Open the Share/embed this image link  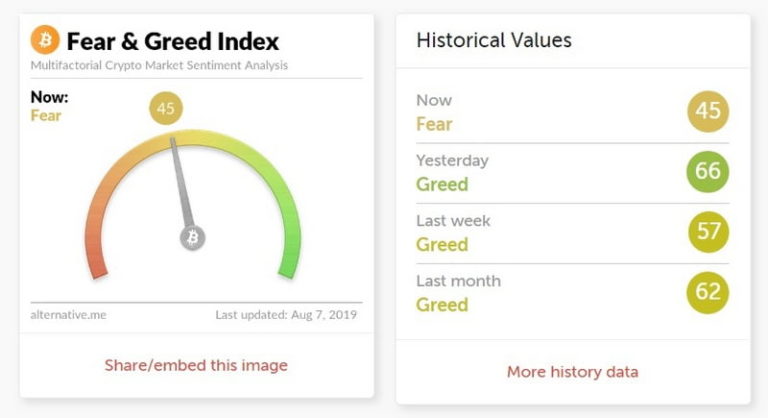coord(196,365)
